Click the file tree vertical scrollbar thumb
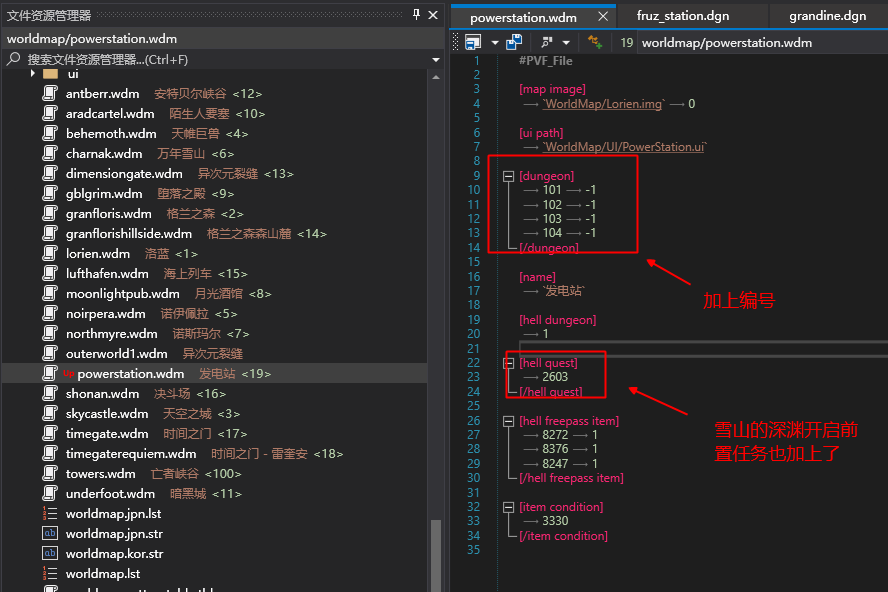This screenshot has width=888, height=592. tap(436, 555)
